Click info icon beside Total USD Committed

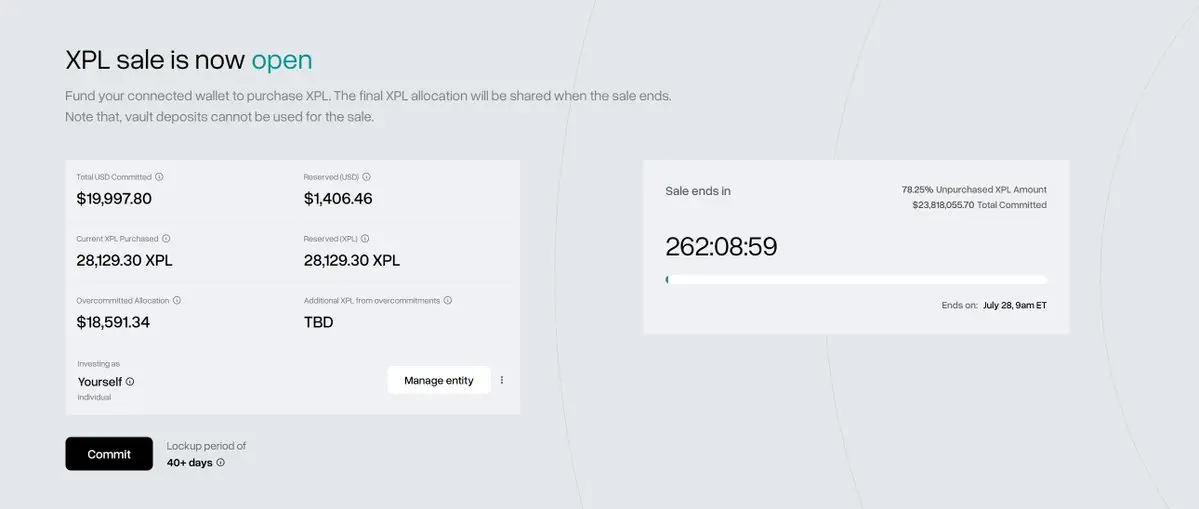pos(159,177)
